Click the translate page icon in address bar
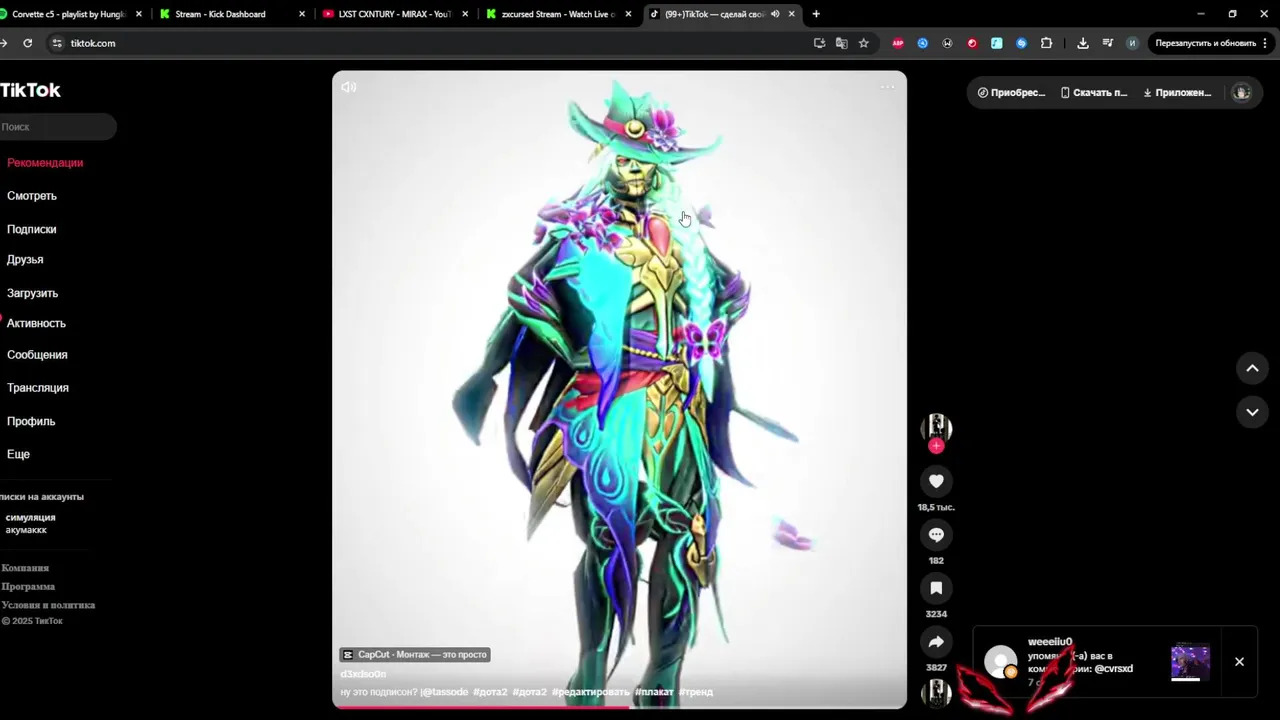Image resolution: width=1280 pixels, height=720 pixels. click(x=842, y=43)
